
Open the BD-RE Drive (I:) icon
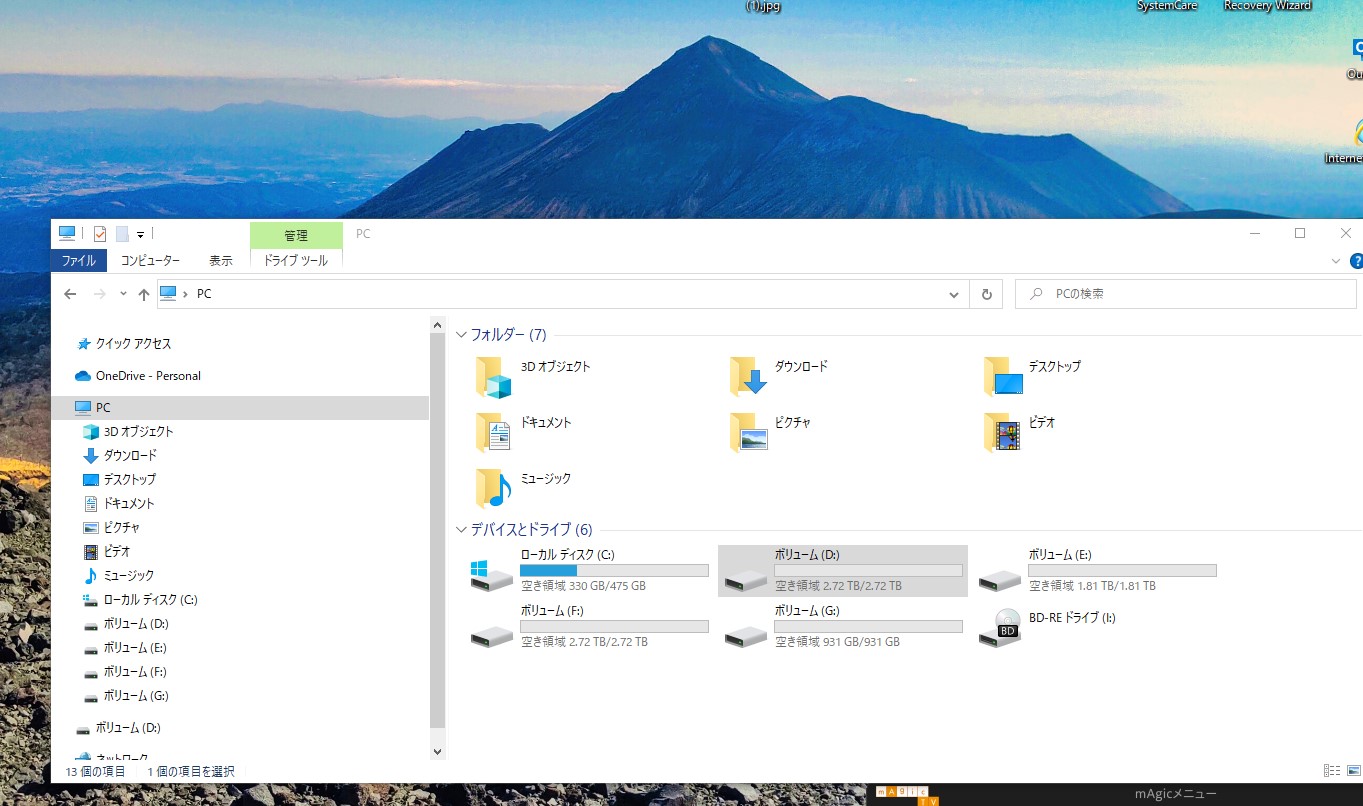(999, 626)
